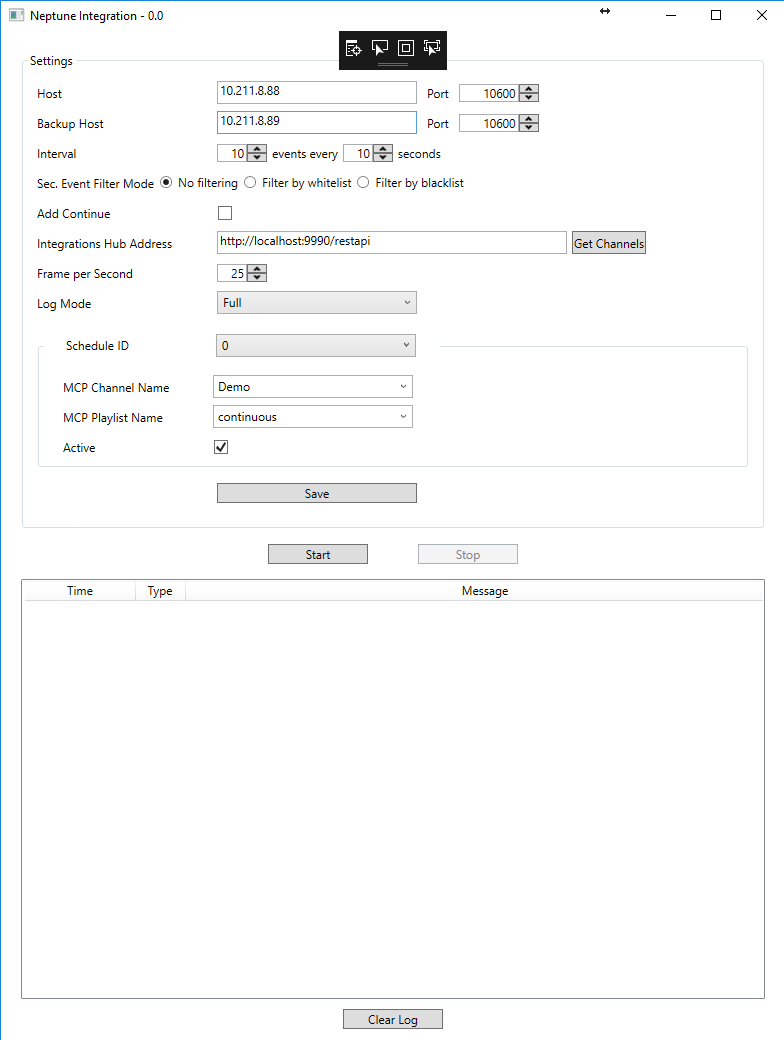Sort log by the Time column header

coord(80,591)
